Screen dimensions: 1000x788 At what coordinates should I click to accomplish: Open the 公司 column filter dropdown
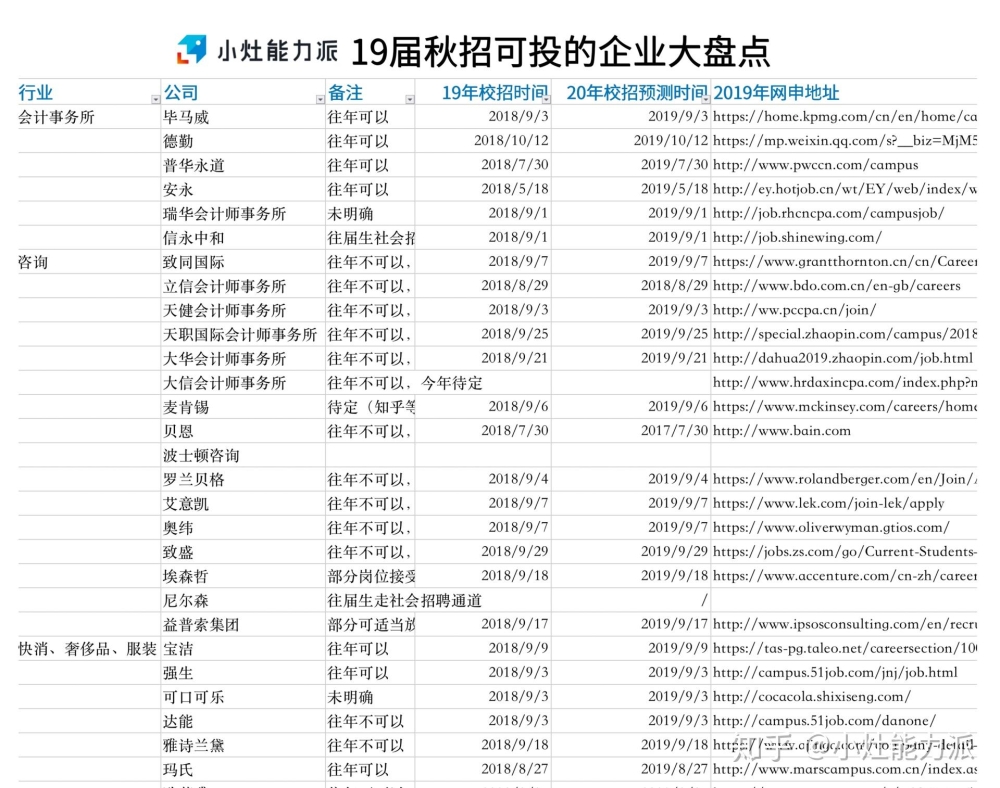[320, 99]
